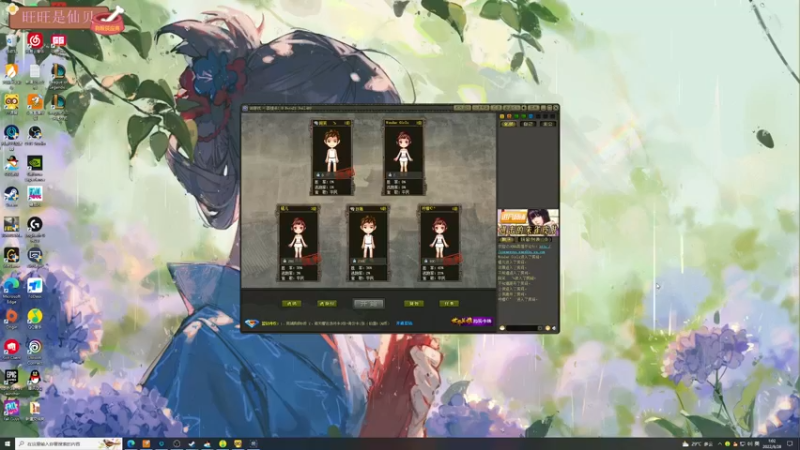Open the Steam desktop shortcut

tap(11, 194)
